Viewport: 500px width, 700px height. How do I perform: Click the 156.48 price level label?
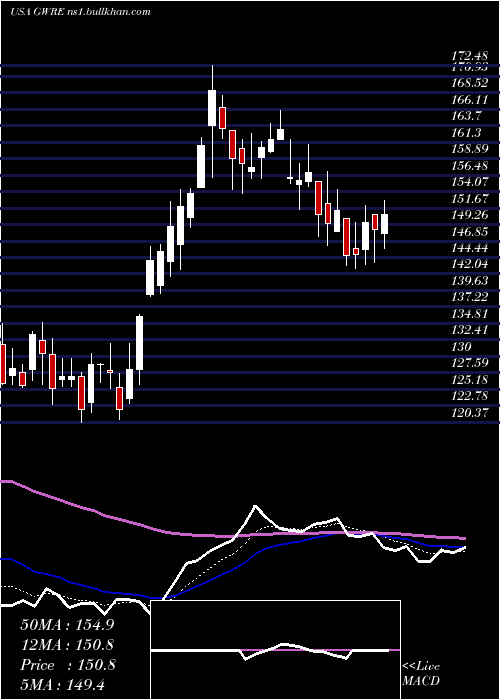tap(470, 166)
